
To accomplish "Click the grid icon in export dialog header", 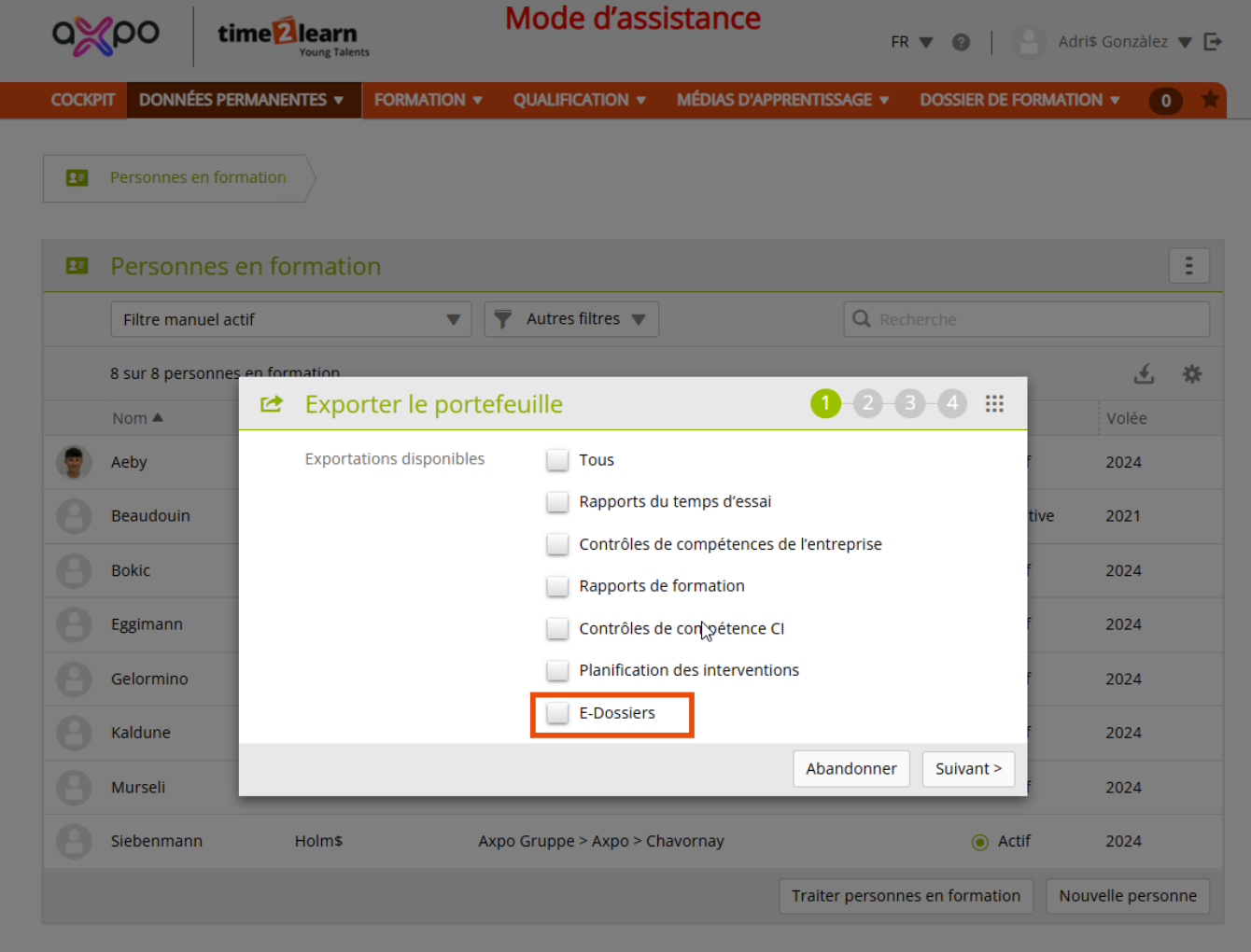I will 994,403.
